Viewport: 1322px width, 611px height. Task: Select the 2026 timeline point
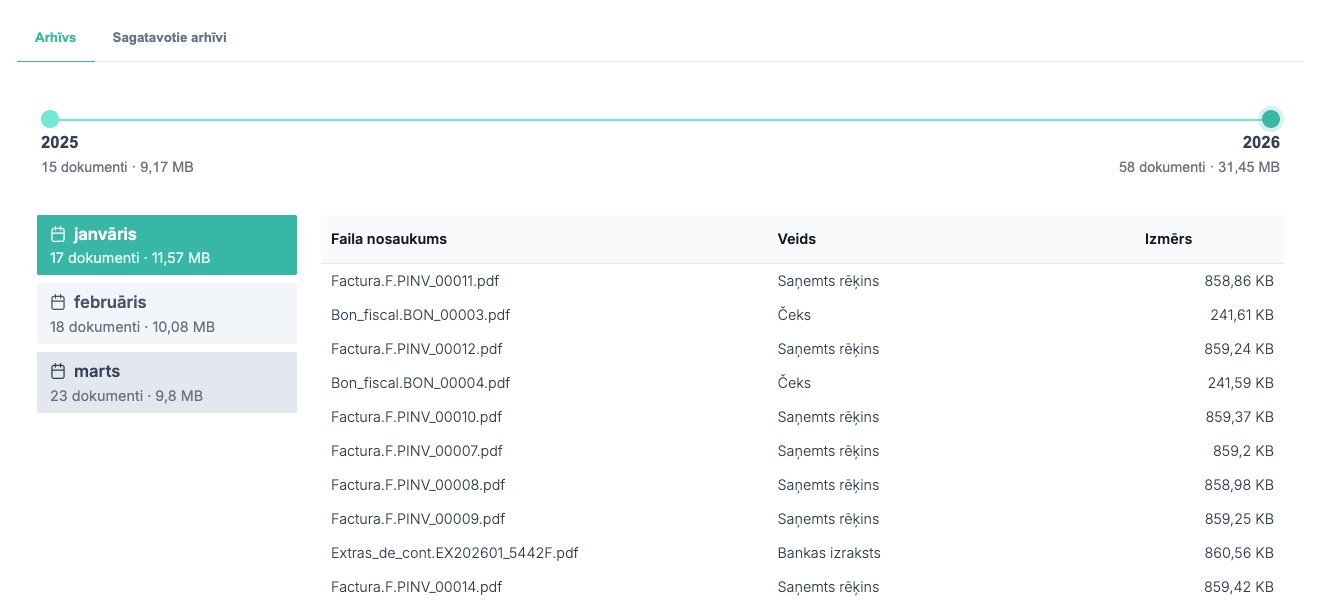click(1270, 119)
